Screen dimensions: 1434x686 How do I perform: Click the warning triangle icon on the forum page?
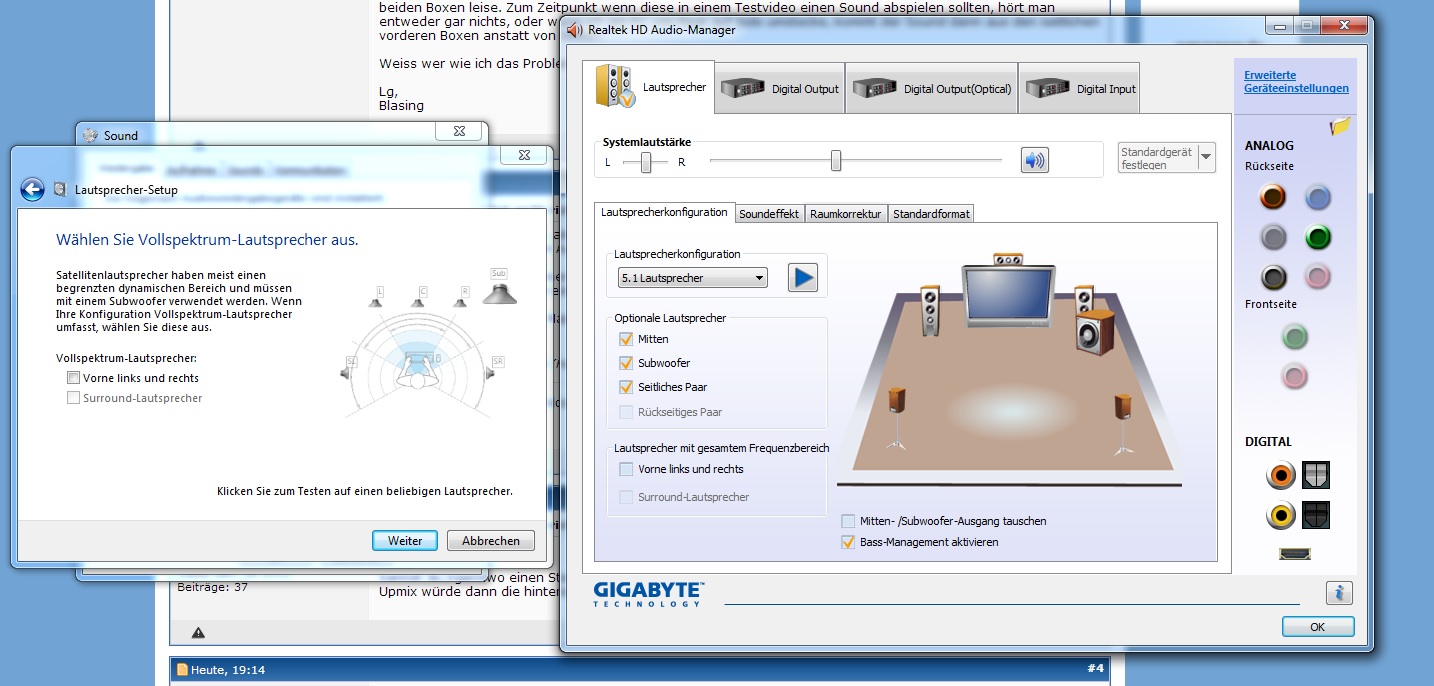point(198,632)
